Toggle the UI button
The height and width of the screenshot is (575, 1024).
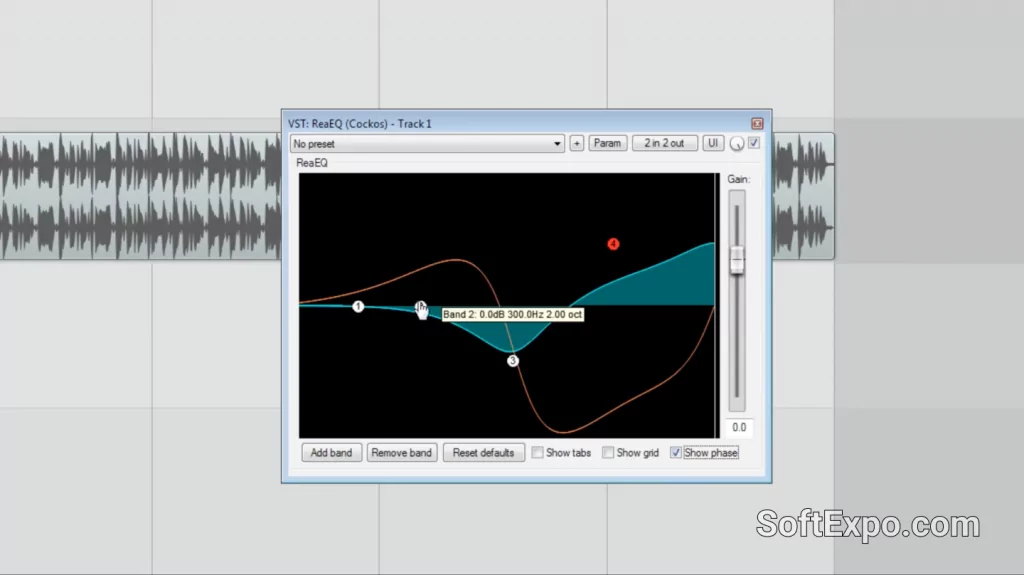[x=713, y=144]
